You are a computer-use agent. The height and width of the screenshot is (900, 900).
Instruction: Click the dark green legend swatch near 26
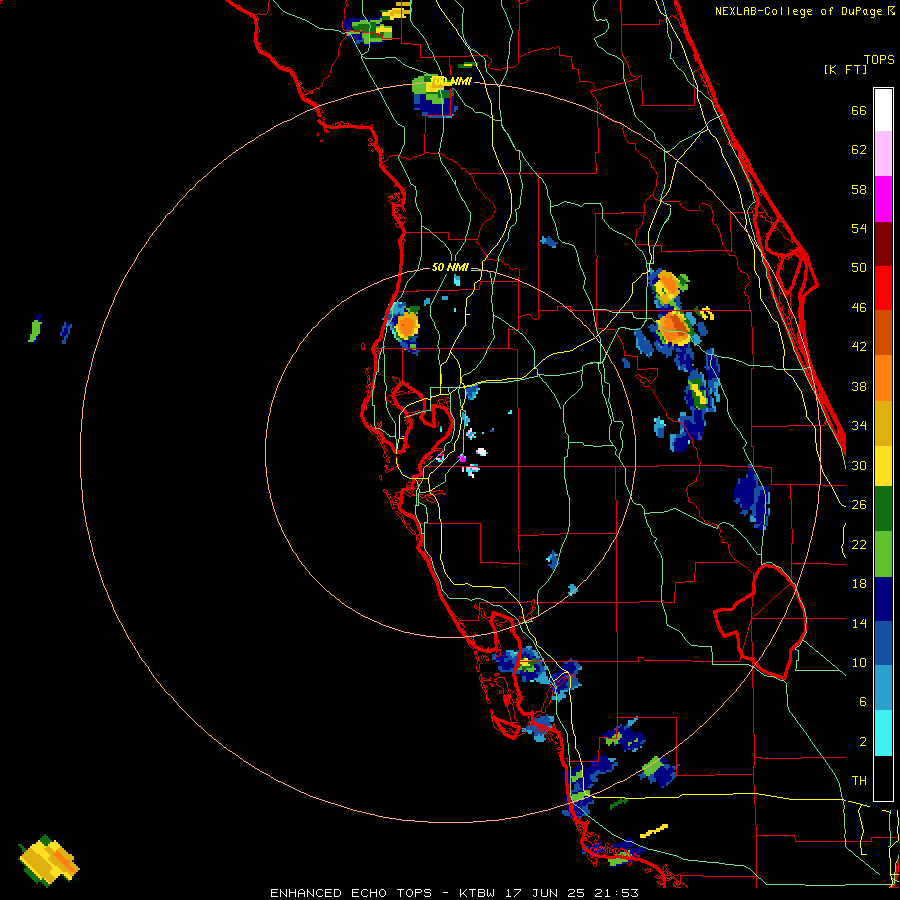[x=883, y=509]
